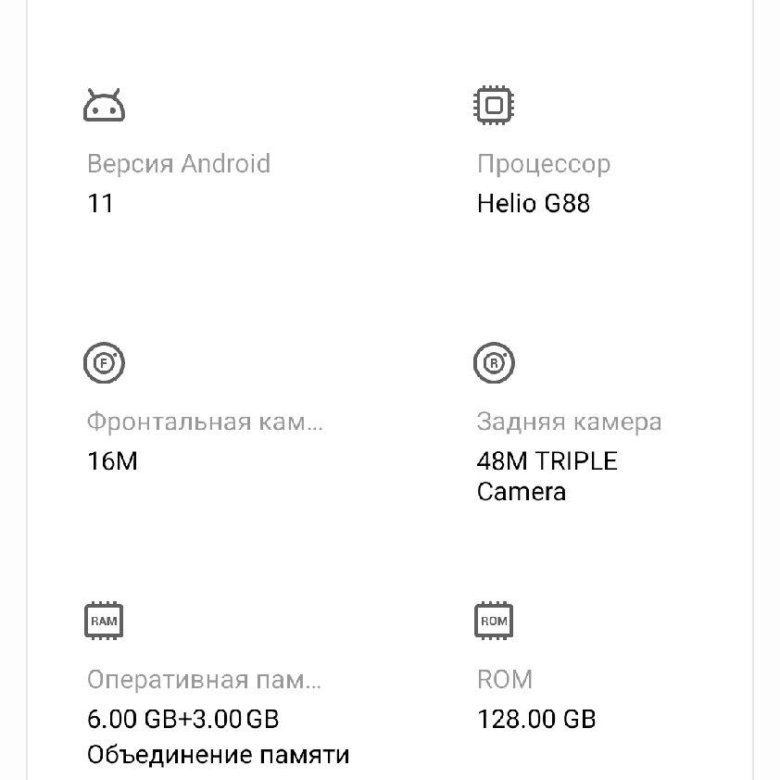Tap the 16M front camera value

[112, 462]
